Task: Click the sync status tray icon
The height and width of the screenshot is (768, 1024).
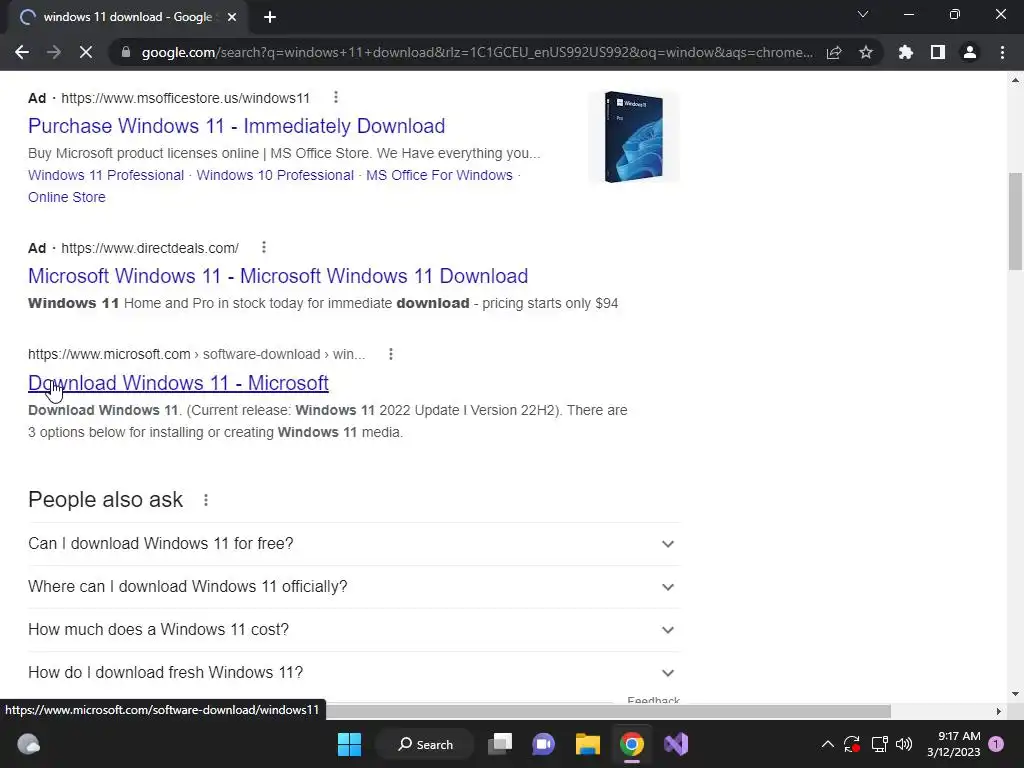Action: 852,744
